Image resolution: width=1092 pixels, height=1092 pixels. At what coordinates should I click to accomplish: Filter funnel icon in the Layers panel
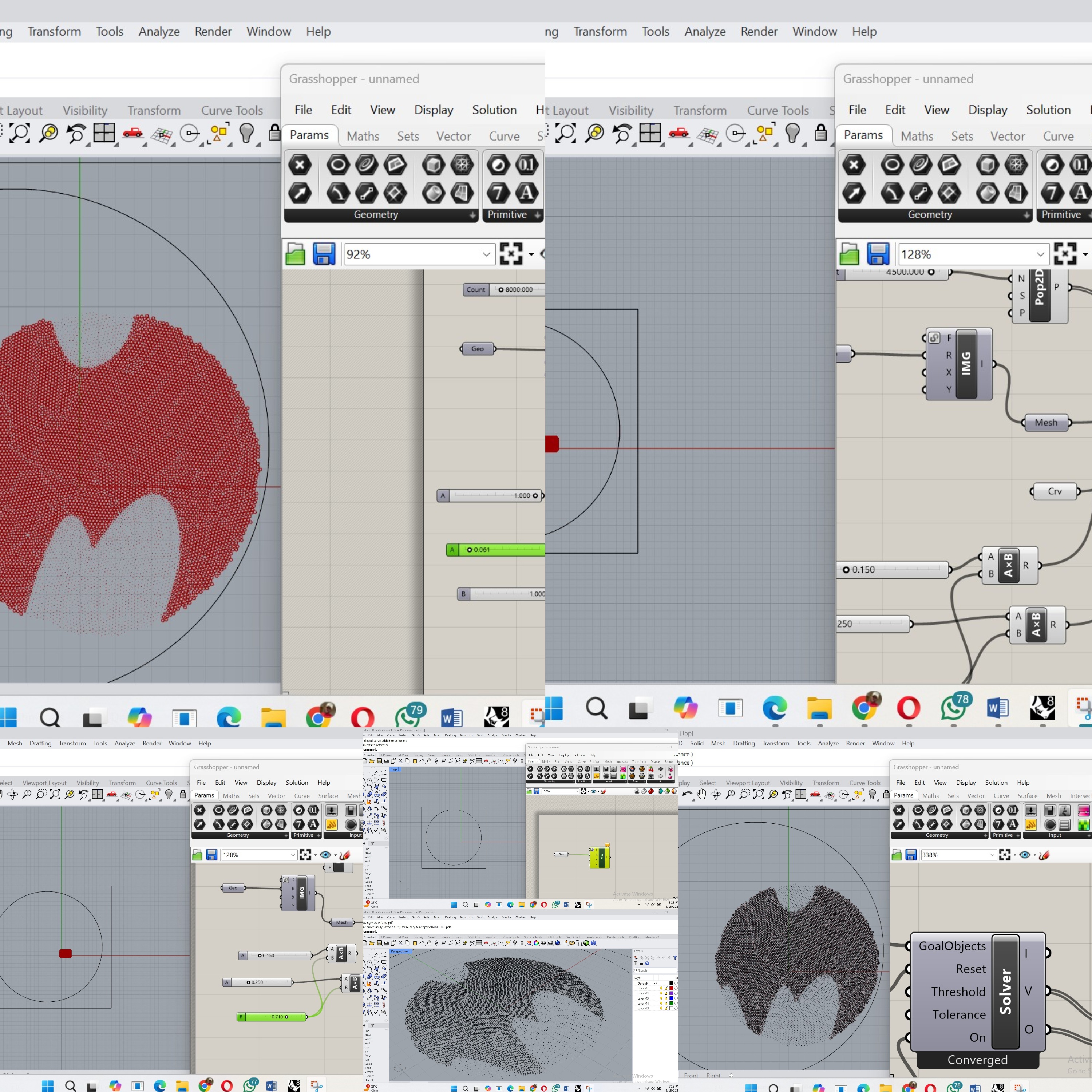pyautogui.click(x=675, y=957)
